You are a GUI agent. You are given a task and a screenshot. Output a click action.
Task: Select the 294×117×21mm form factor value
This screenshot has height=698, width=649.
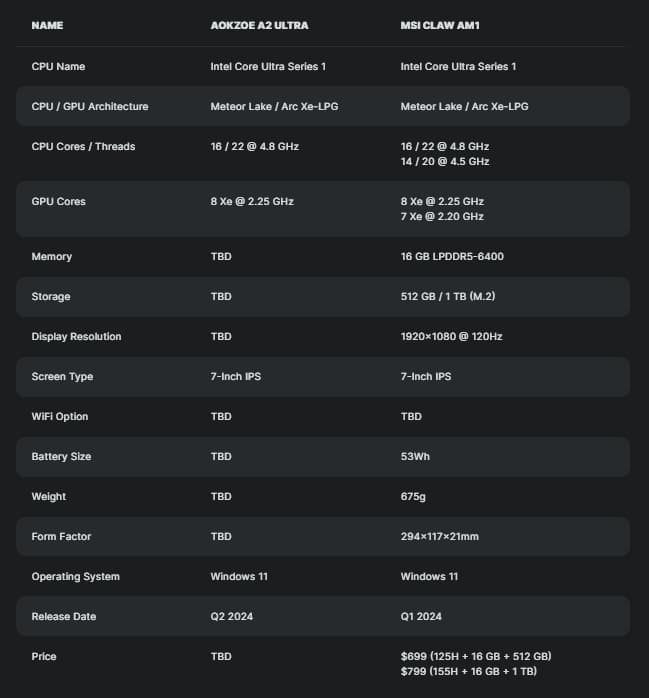click(439, 536)
